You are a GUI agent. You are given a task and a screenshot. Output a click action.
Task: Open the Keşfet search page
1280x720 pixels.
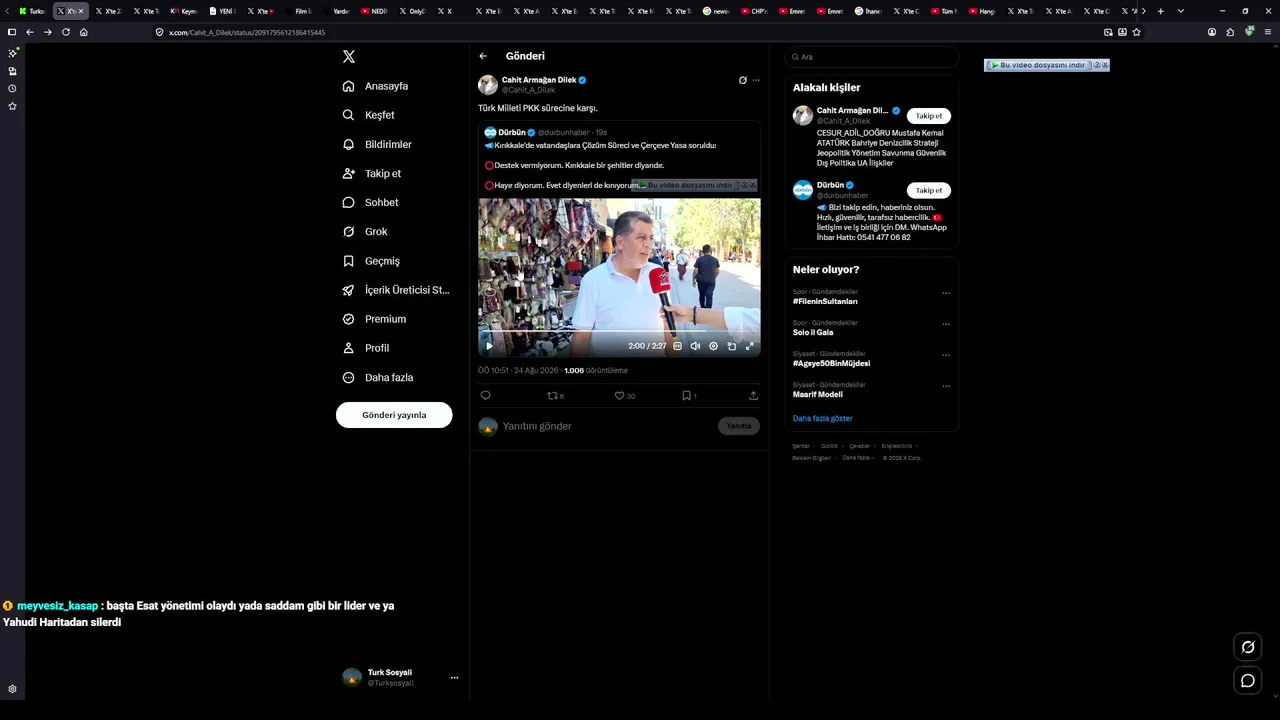(368, 115)
